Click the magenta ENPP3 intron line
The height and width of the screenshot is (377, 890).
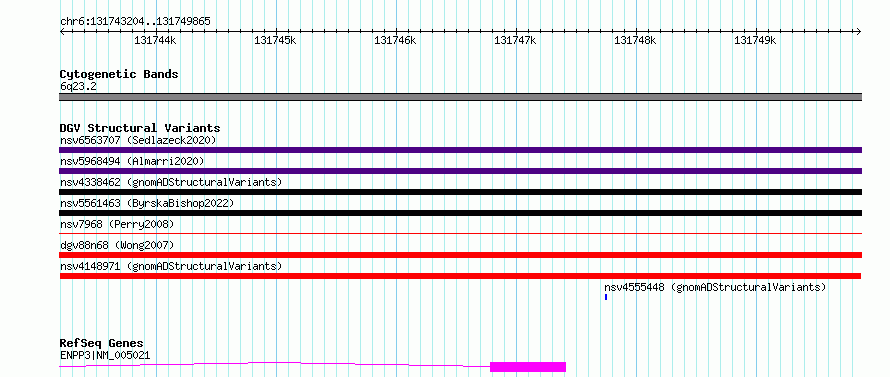tap(274, 363)
